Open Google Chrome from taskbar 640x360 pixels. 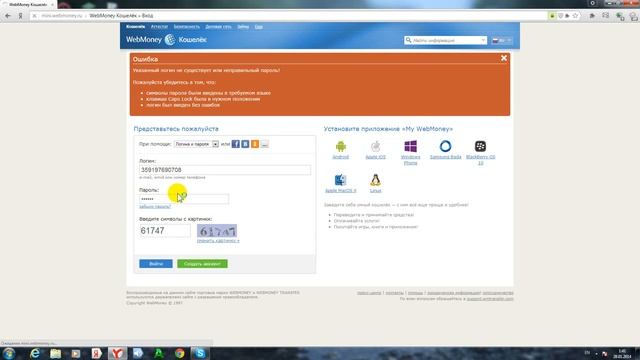click(x=180, y=353)
